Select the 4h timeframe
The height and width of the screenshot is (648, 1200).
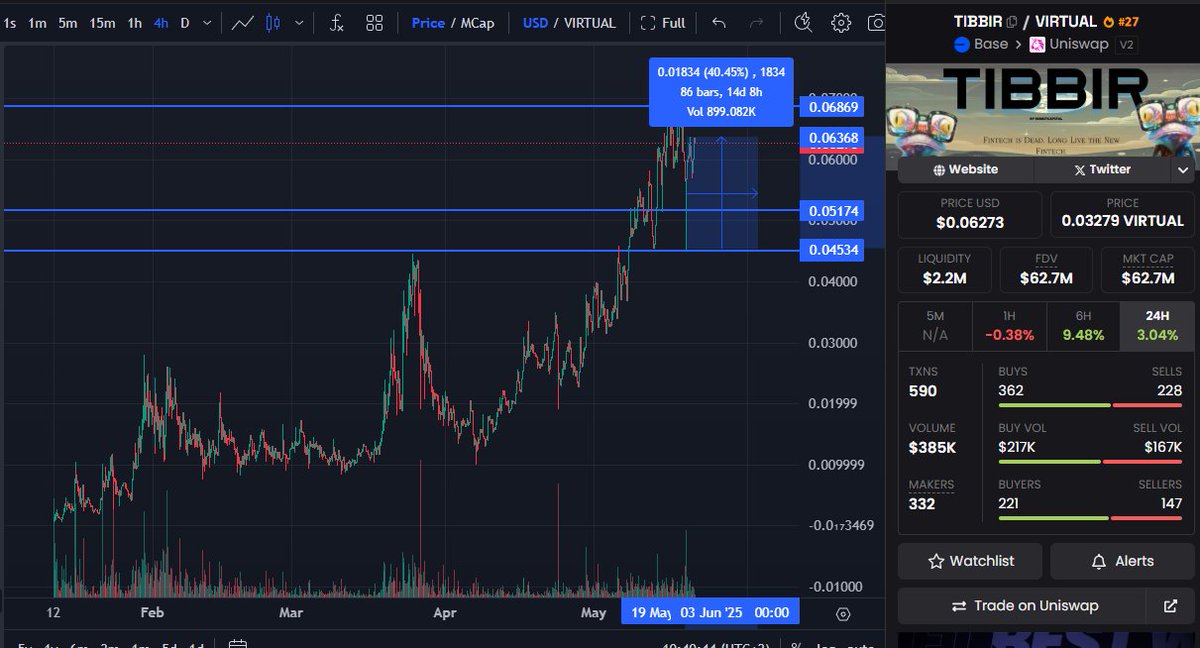click(161, 22)
